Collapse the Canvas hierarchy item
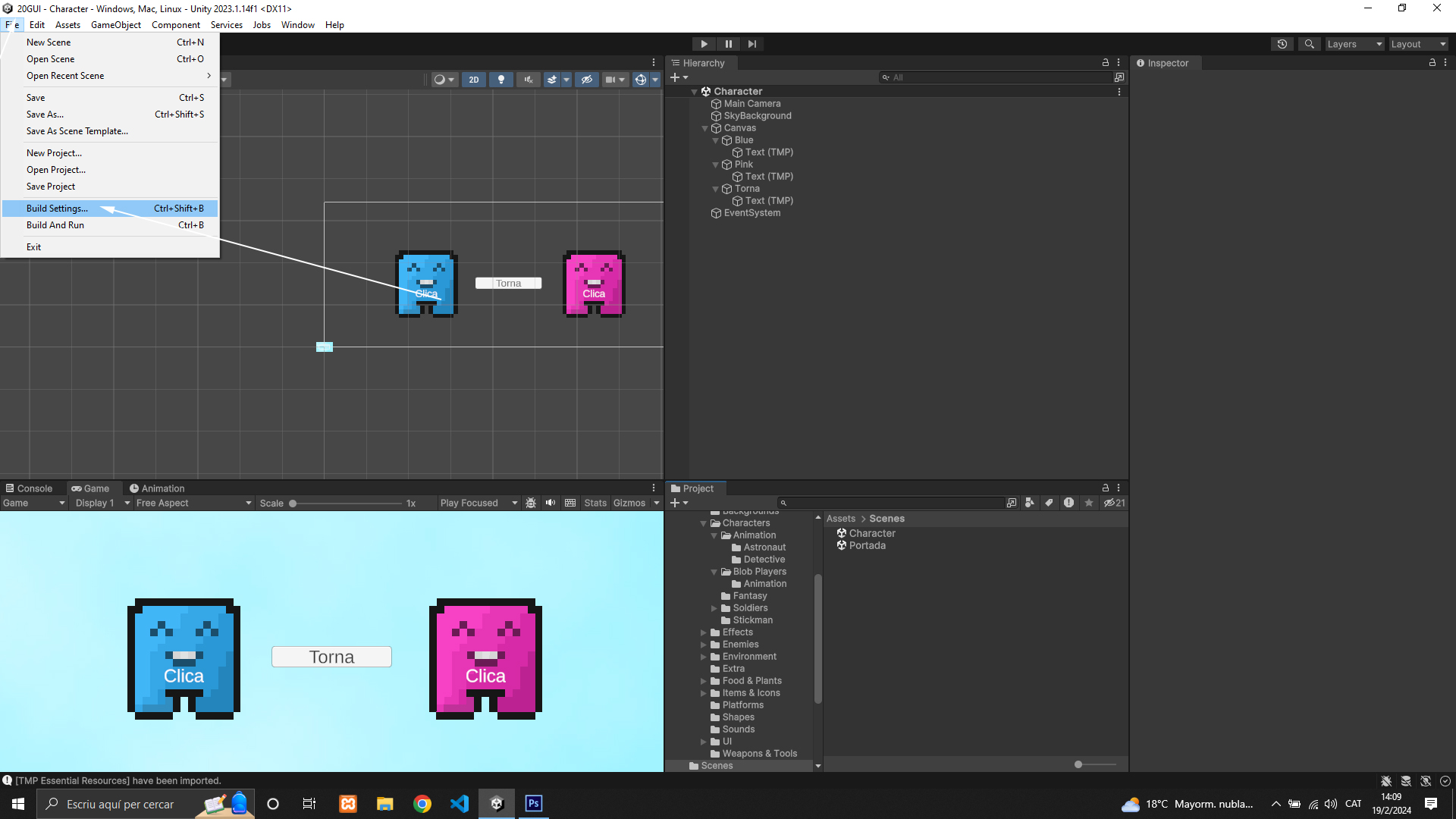The width and height of the screenshot is (1456, 819). 705,128
